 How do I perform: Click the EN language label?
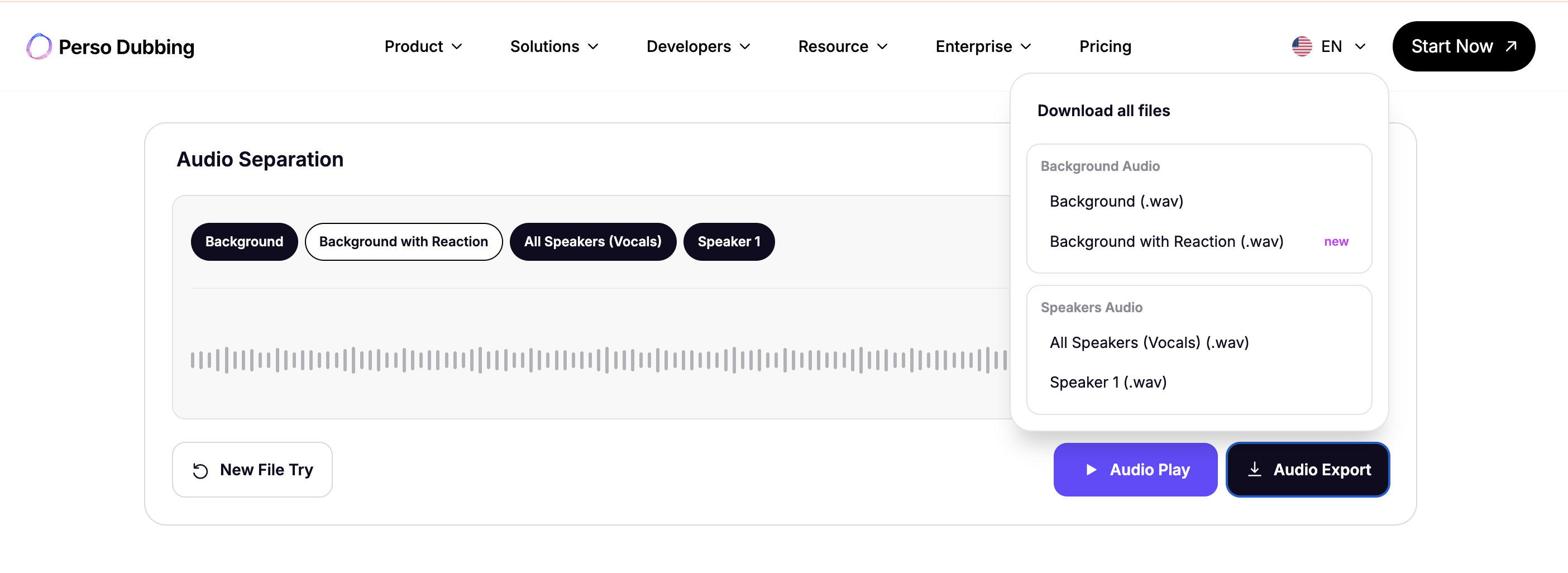pyautogui.click(x=1331, y=46)
